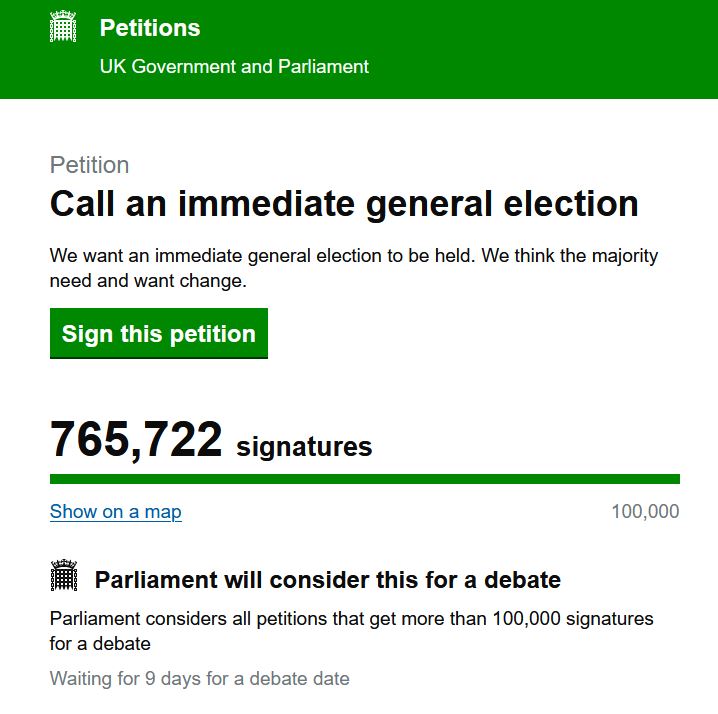Click the text need and want change

(x=147, y=281)
